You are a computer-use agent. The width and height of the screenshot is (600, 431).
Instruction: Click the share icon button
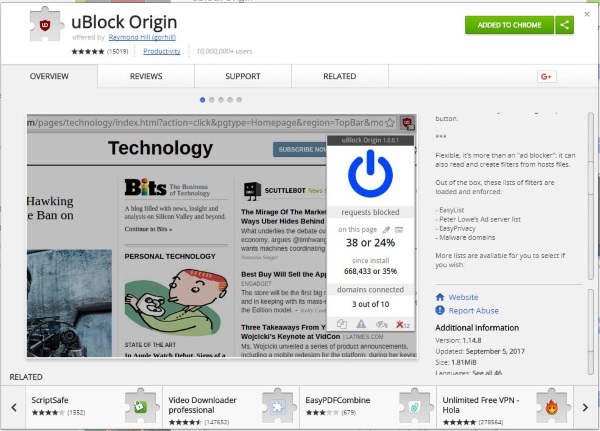point(566,25)
